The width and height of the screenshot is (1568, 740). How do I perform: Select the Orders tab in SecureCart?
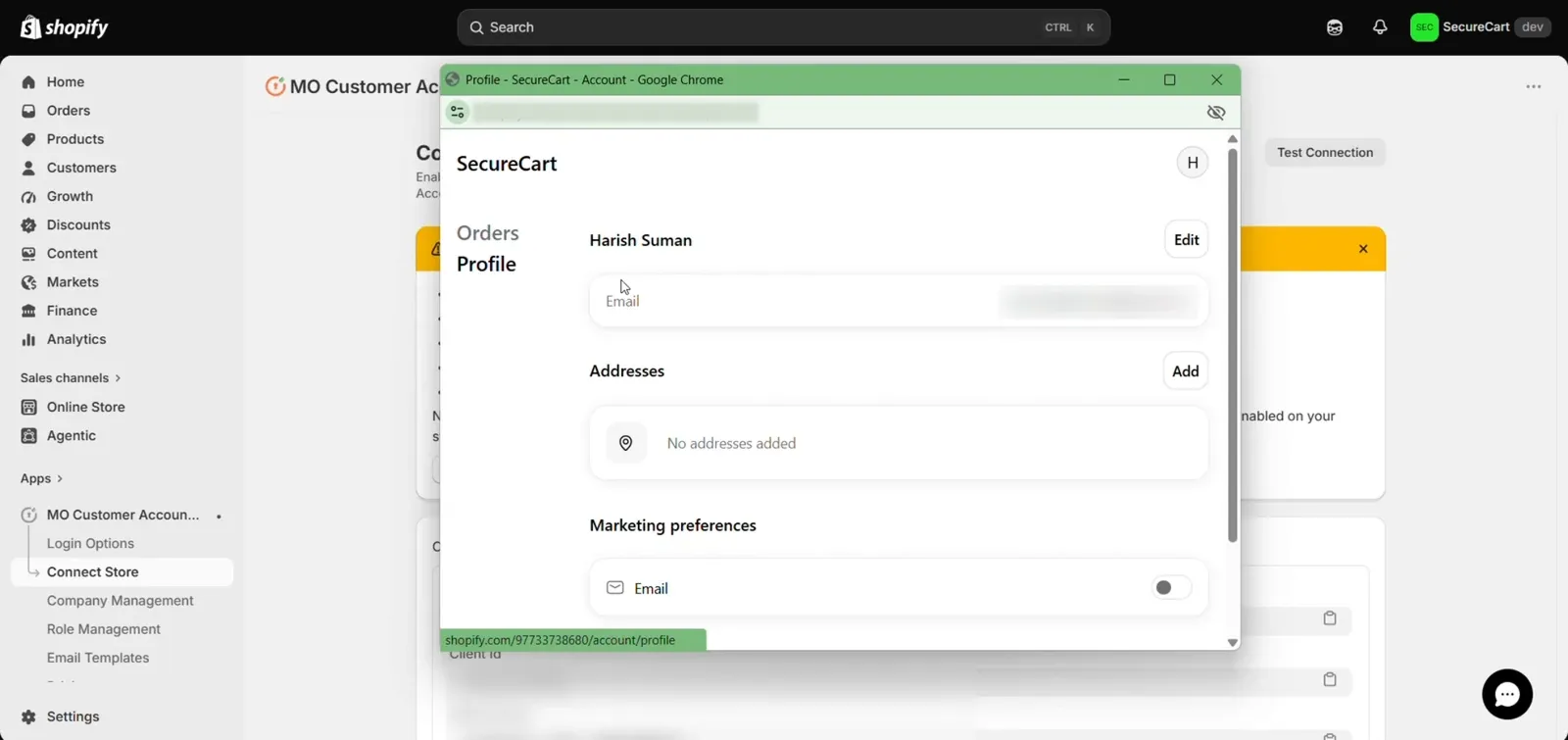[488, 233]
